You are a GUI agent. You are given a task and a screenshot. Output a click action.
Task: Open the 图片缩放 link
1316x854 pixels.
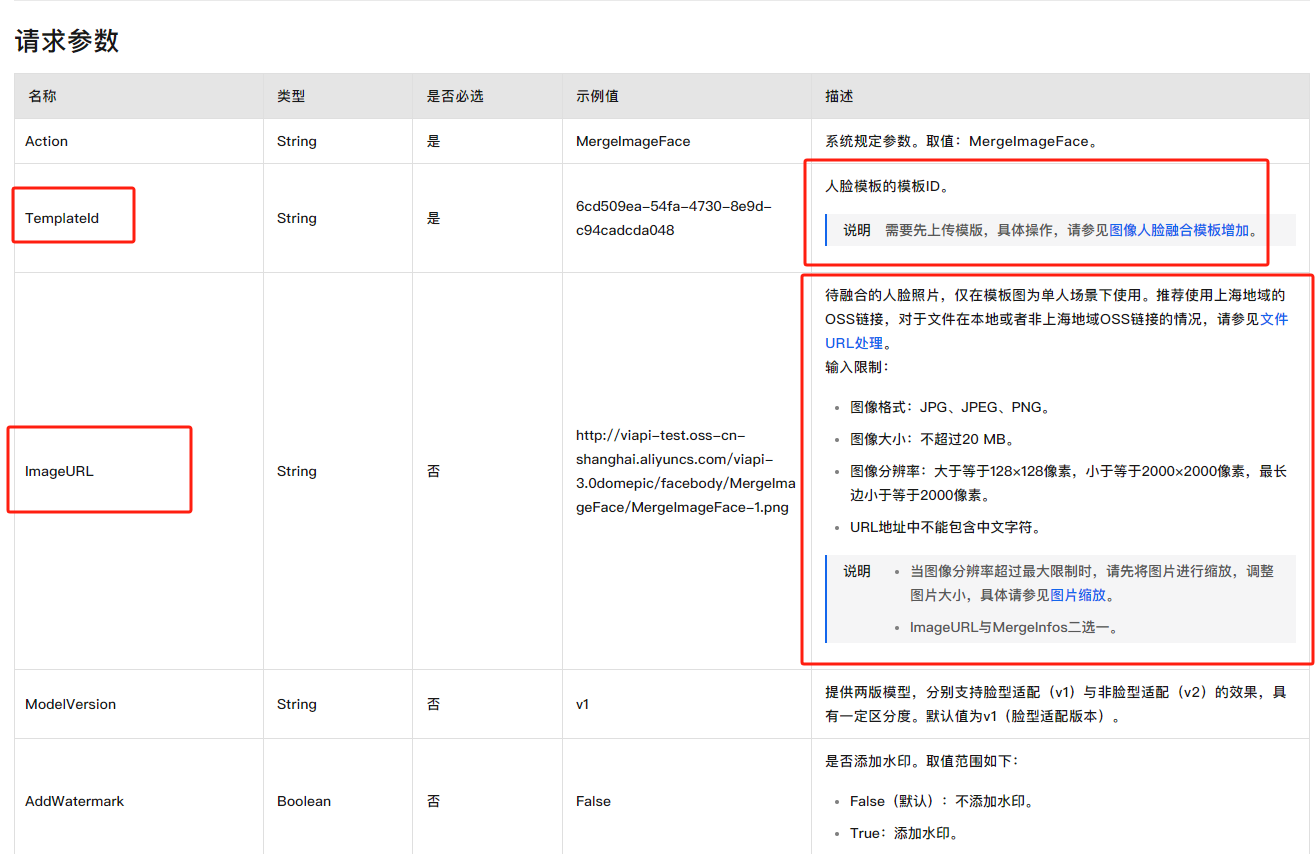[x=1078, y=595]
